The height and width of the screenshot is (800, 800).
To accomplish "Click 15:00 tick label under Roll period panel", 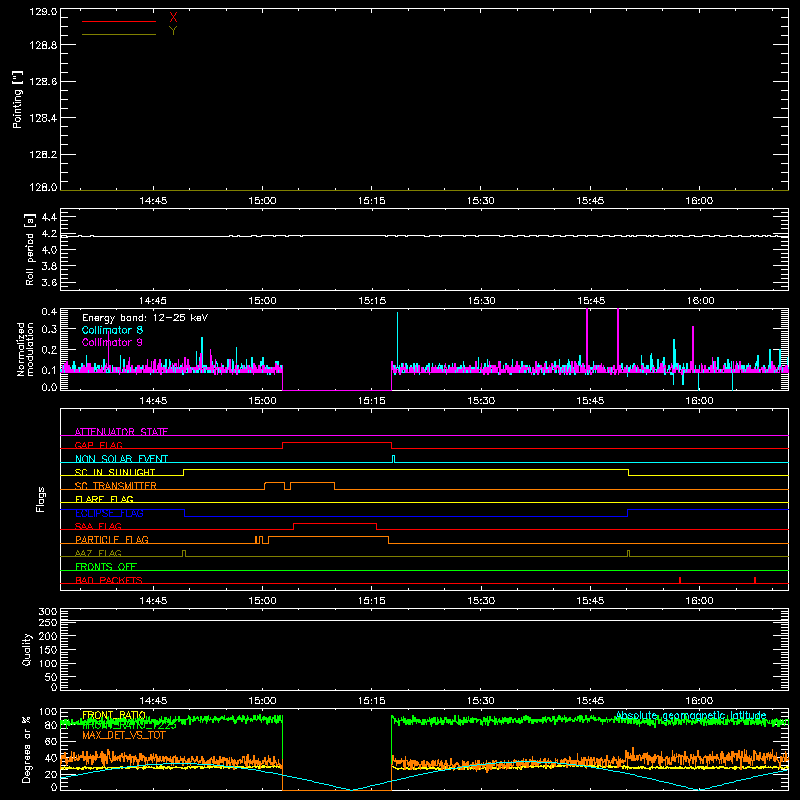I will pos(262,301).
